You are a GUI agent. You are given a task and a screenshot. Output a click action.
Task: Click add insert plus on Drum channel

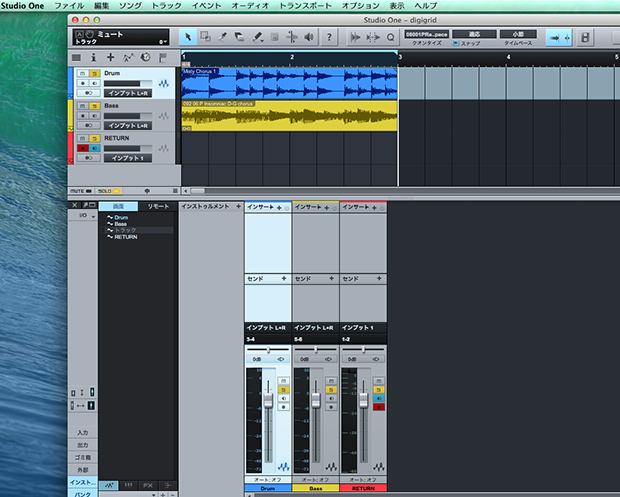pyautogui.click(x=279, y=208)
